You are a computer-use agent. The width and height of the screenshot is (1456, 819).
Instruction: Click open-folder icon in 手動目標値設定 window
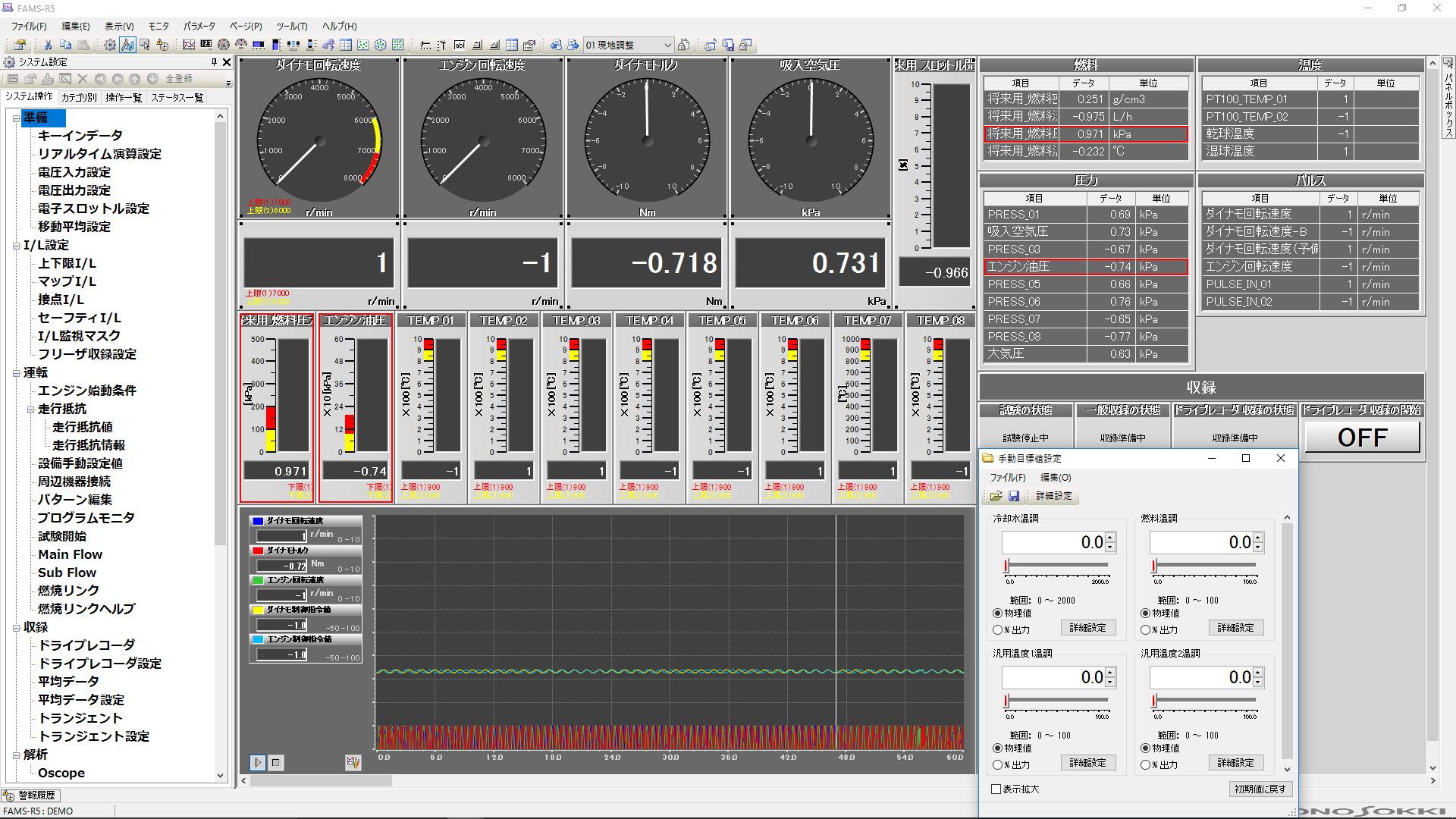(x=996, y=496)
